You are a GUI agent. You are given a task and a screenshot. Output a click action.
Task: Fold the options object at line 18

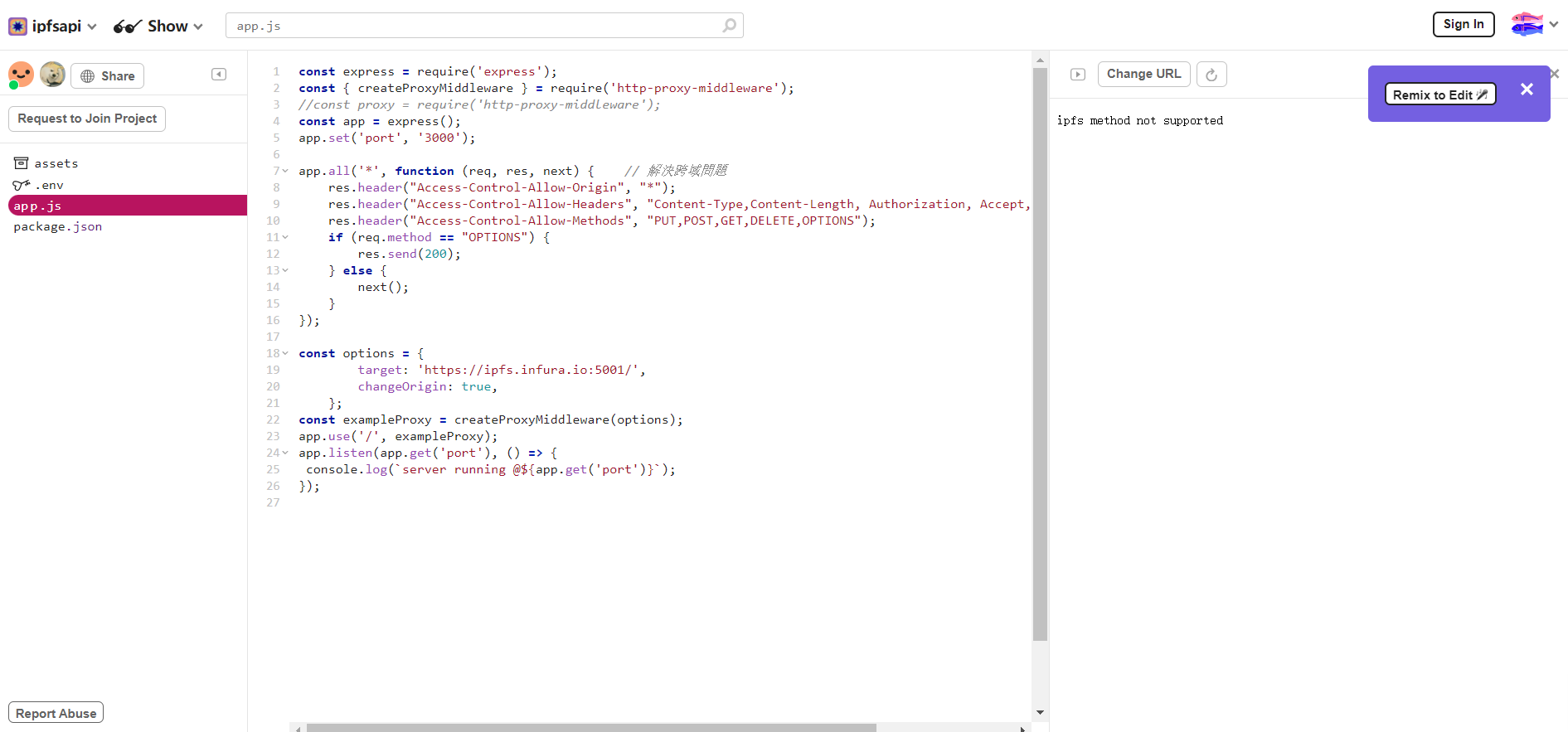click(285, 353)
